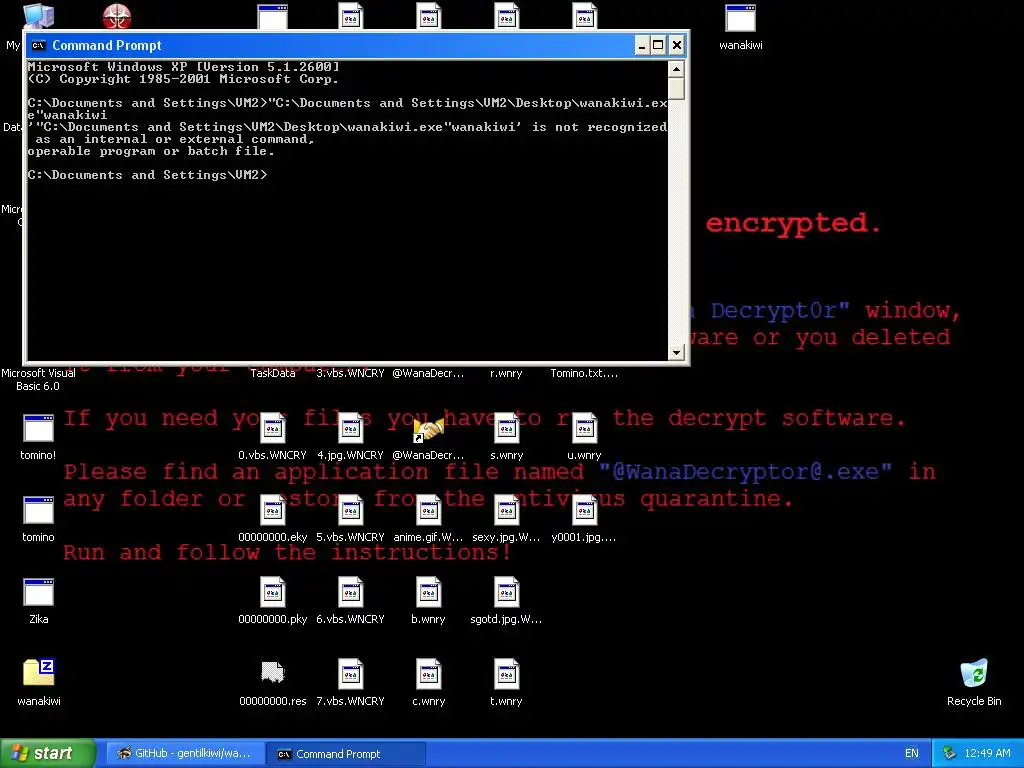The height and width of the screenshot is (768, 1024).
Task: Click the 3.vbs.WNCRY desktop label
Action: (x=350, y=373)
